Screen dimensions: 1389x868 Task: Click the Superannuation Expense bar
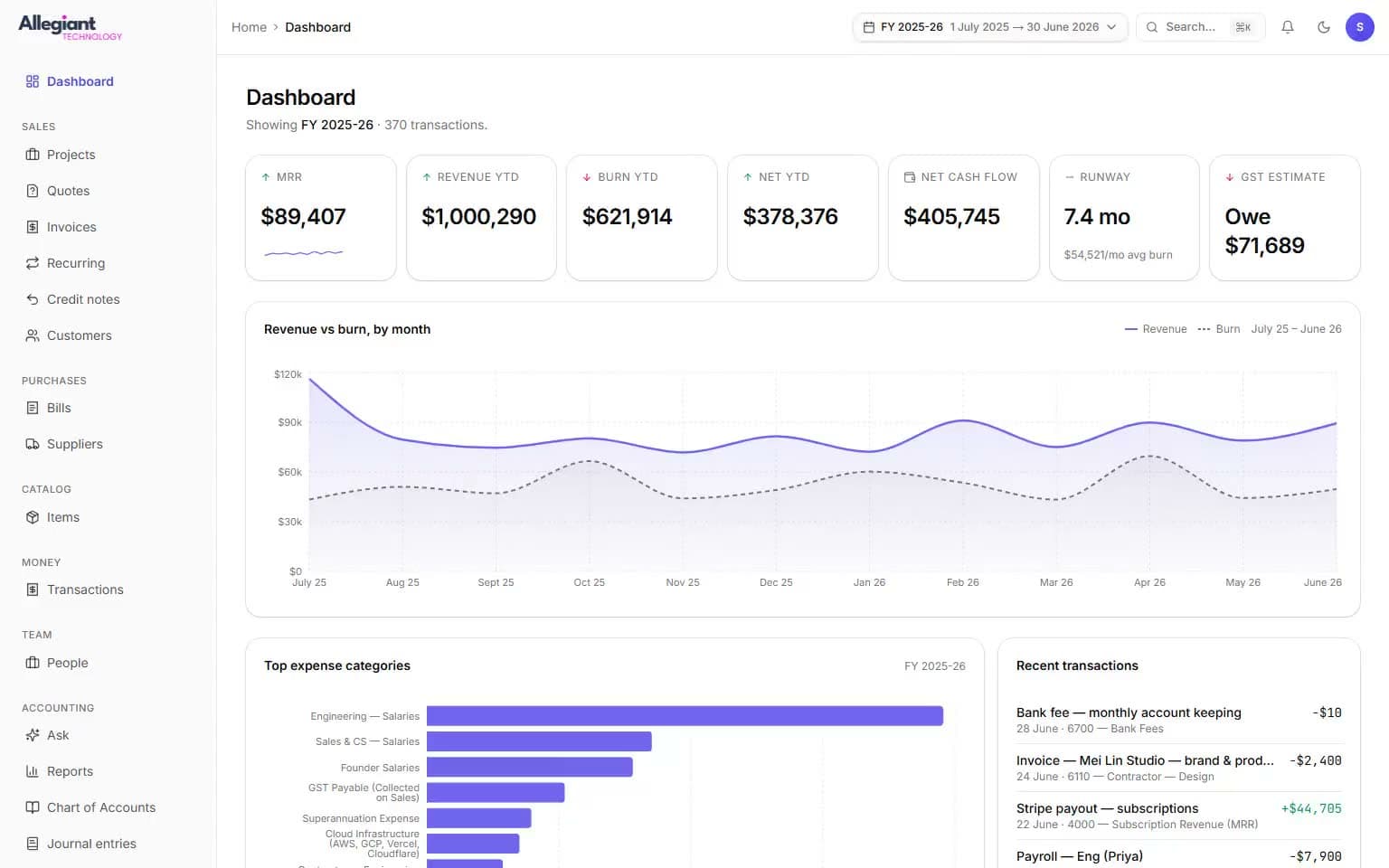[x=479, y=818]
